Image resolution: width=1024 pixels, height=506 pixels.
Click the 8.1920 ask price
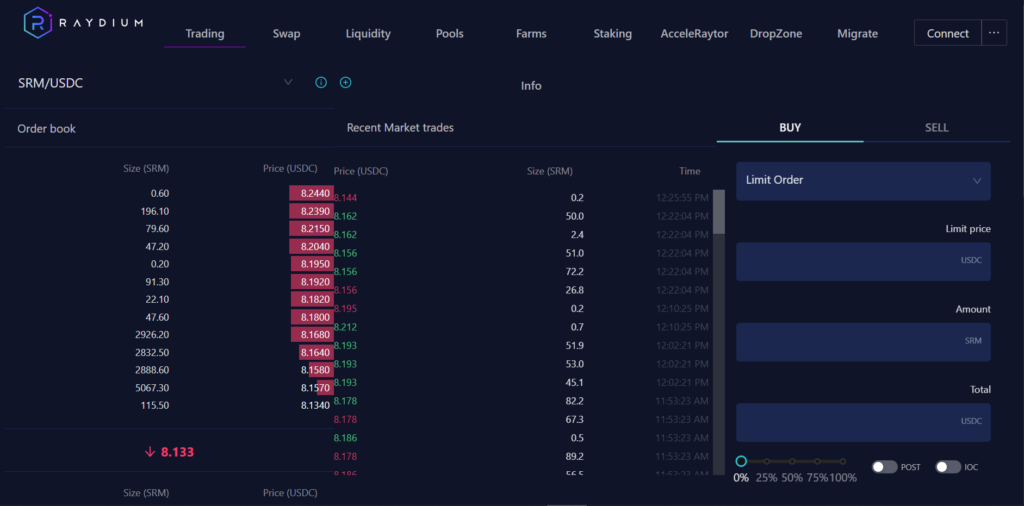pos(315,281)
